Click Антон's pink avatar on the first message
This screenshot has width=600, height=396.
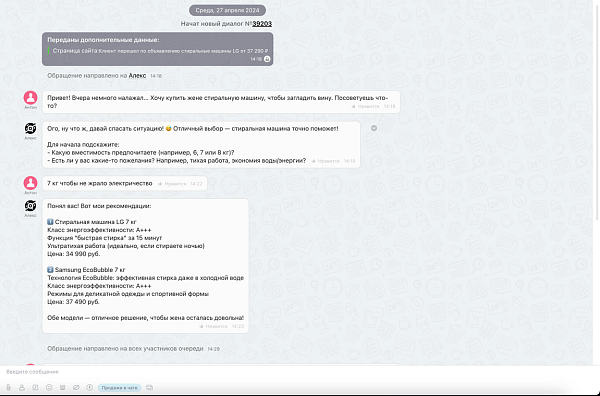coord(31,98)
